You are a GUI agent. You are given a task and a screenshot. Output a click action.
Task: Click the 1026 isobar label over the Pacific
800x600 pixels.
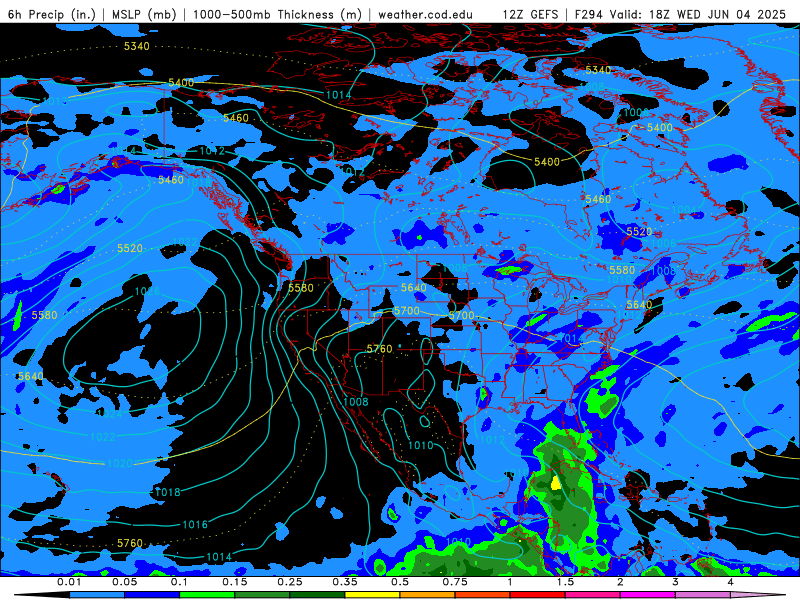coord(147,291)
